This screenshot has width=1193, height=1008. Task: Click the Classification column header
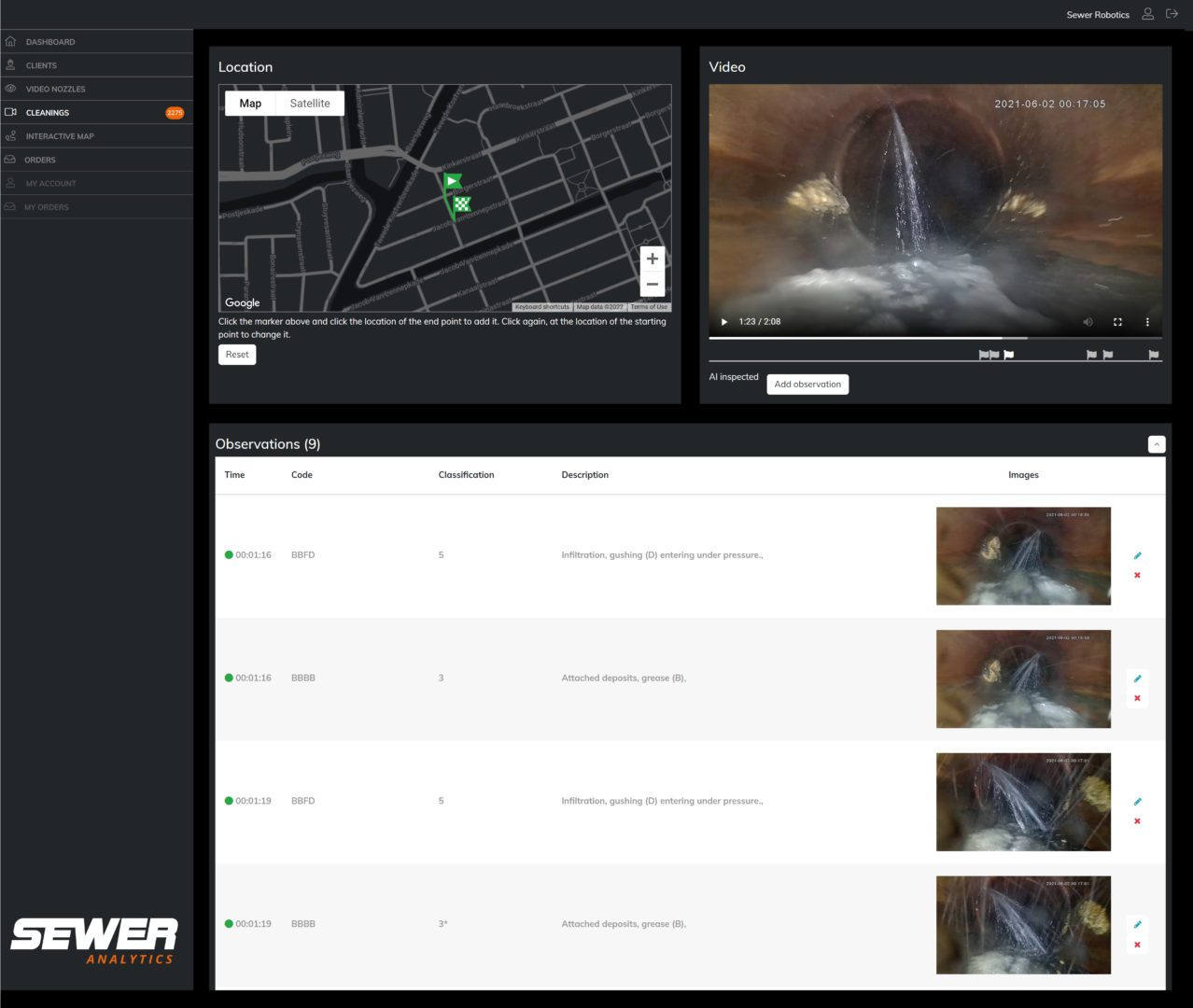pos(466,475)
